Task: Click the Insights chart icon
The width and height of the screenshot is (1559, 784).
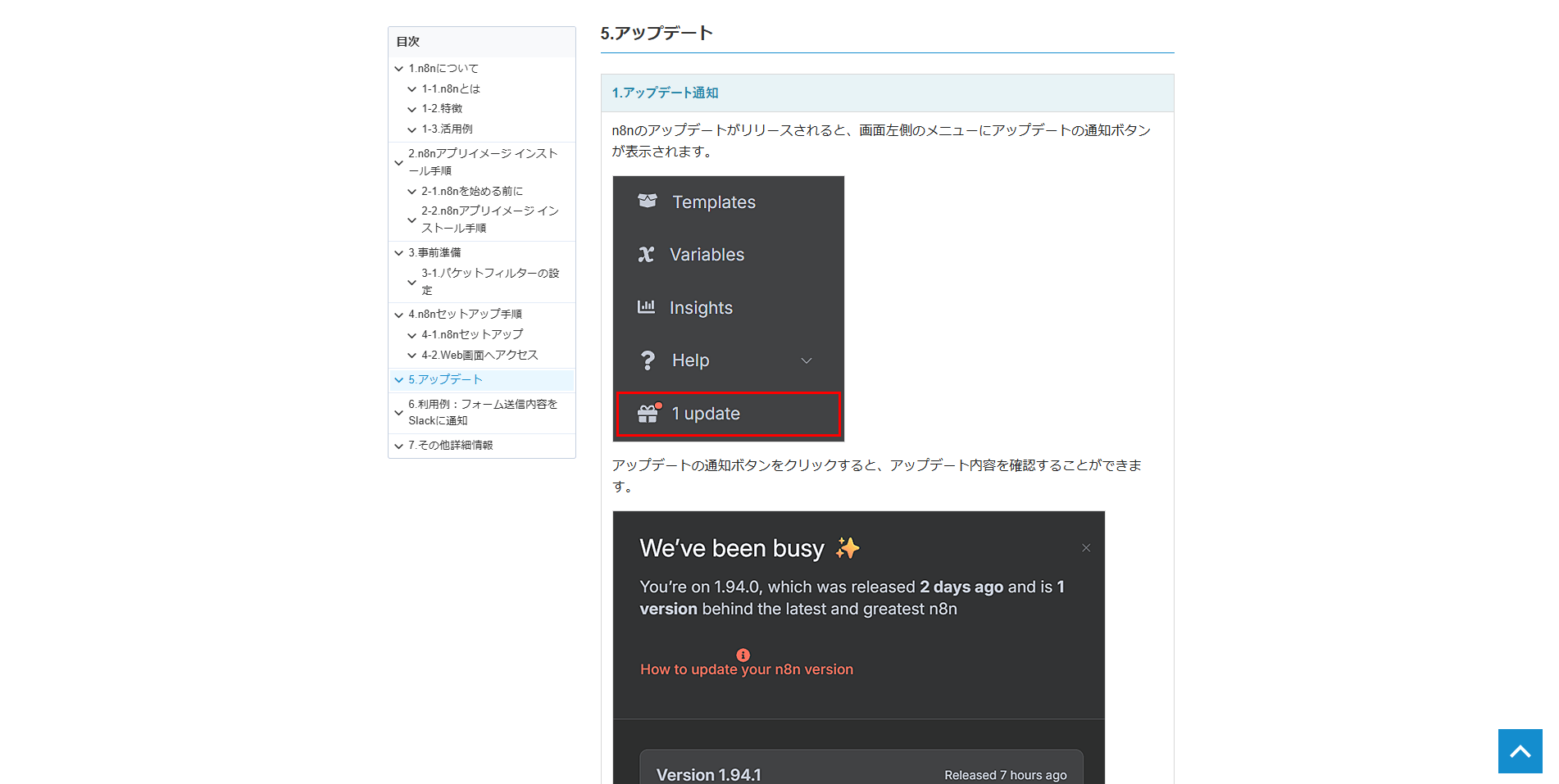Action: (647, 307)
